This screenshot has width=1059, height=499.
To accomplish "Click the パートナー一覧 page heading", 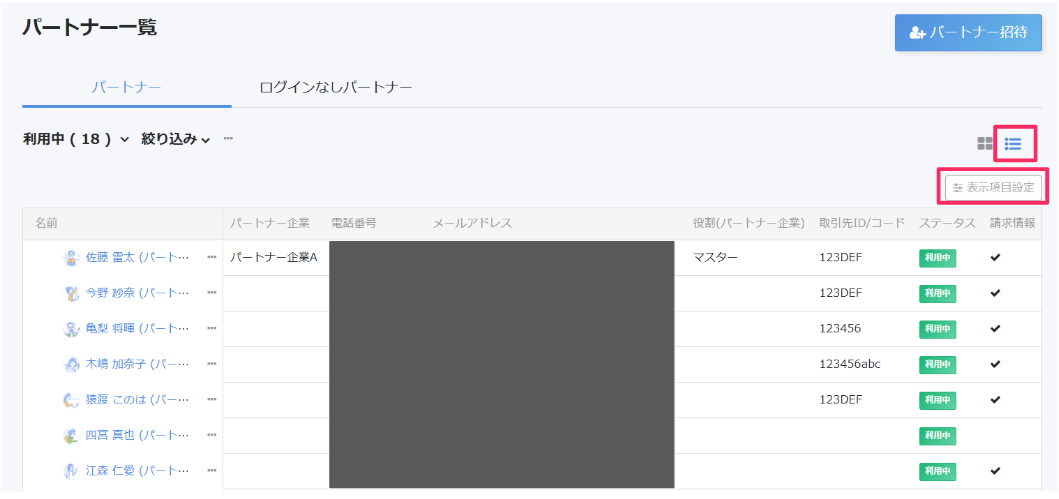I will coord(90,27).
